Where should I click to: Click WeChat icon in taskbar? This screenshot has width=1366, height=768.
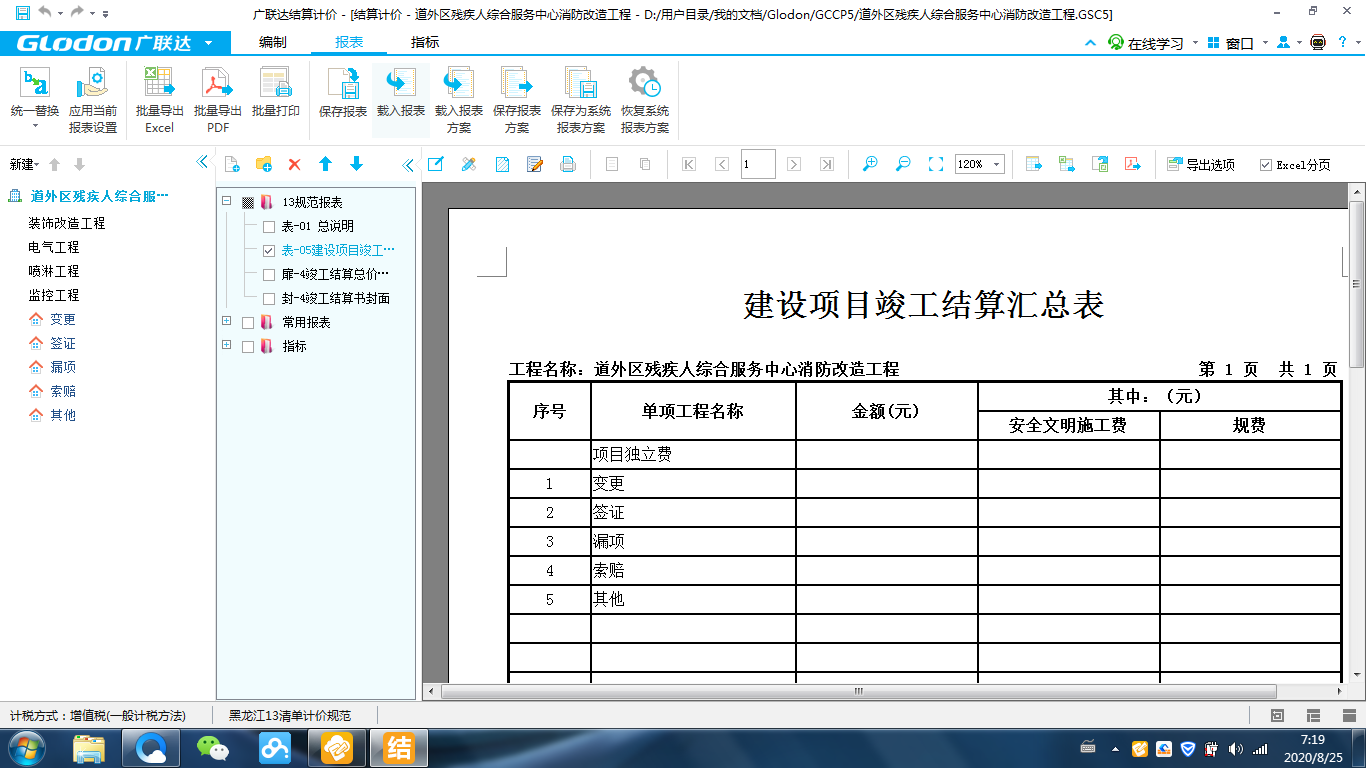(x=211, y=747)
